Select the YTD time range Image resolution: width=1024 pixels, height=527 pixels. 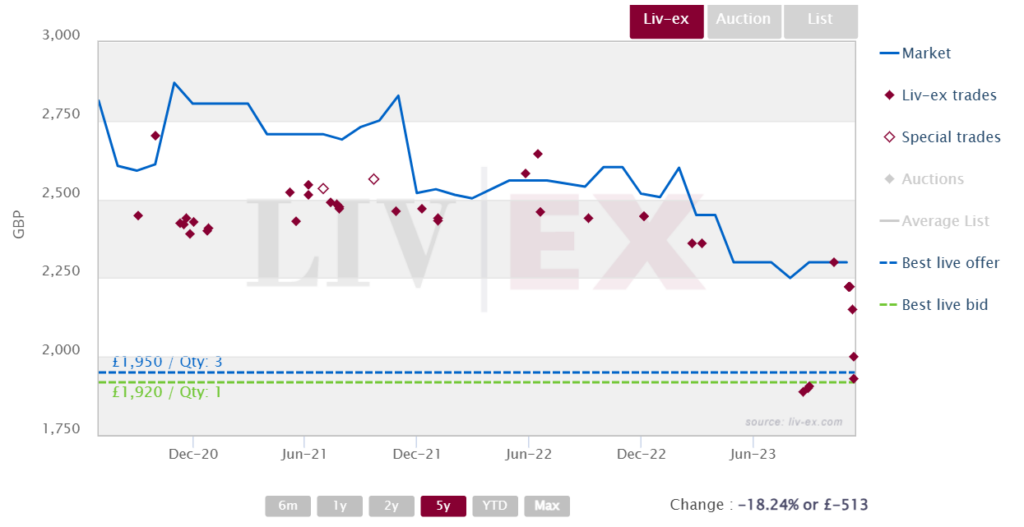[x=494, y=506]
